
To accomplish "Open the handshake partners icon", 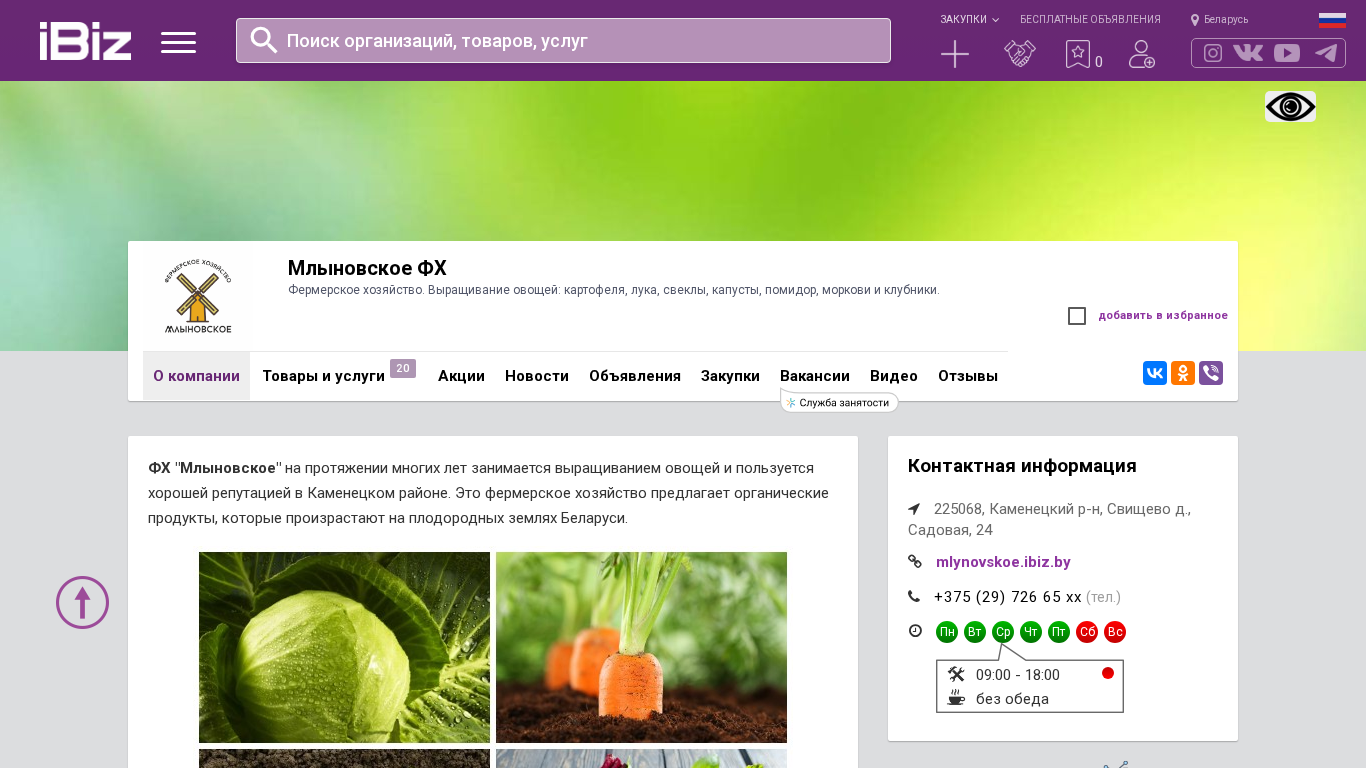I will pyautogui.click(x=1020, y=54).
